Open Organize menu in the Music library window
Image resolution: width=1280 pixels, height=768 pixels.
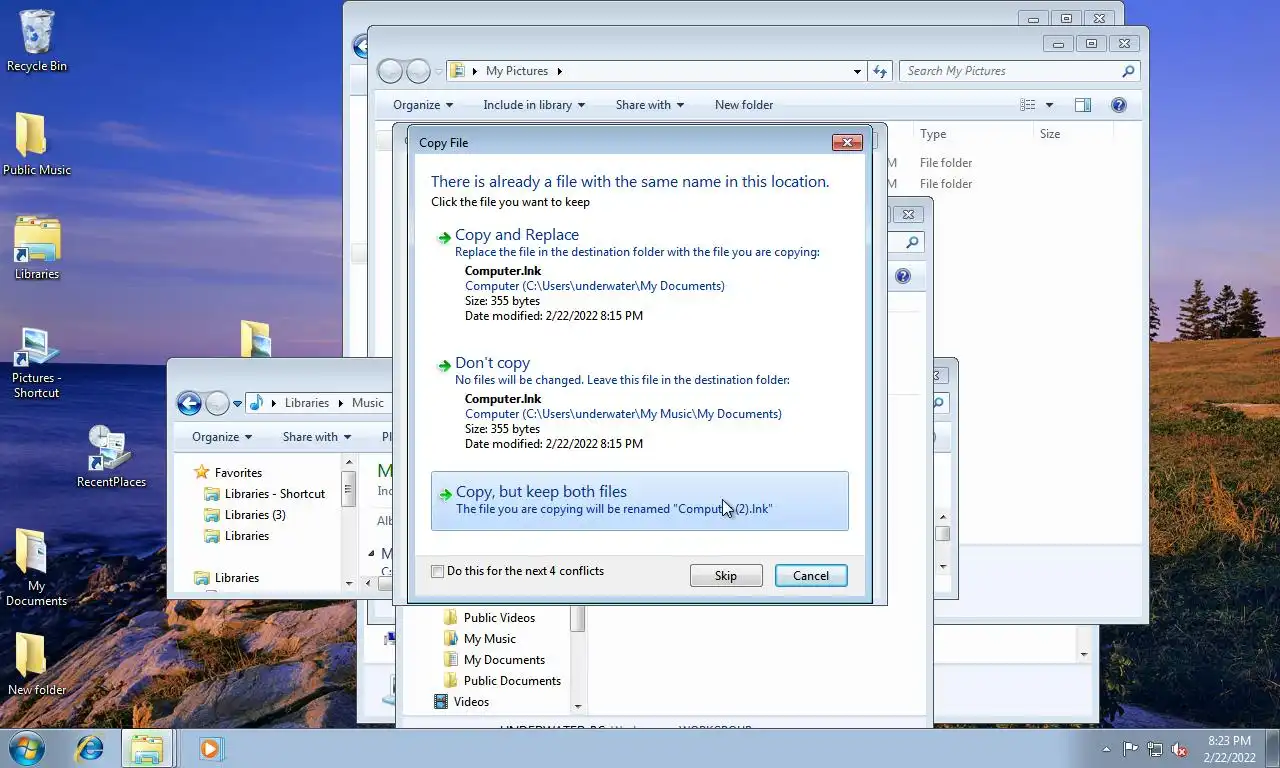222,437
